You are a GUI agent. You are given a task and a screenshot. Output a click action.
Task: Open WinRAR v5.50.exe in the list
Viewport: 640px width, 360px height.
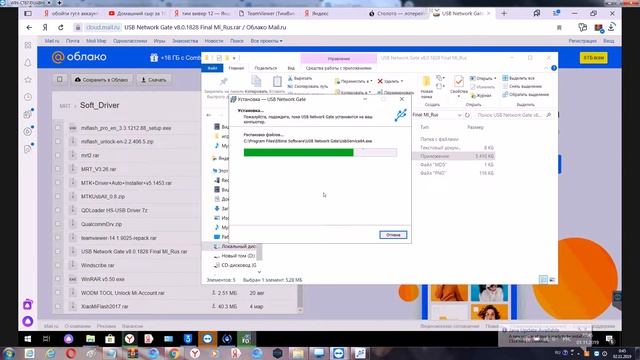click(102, 279)
